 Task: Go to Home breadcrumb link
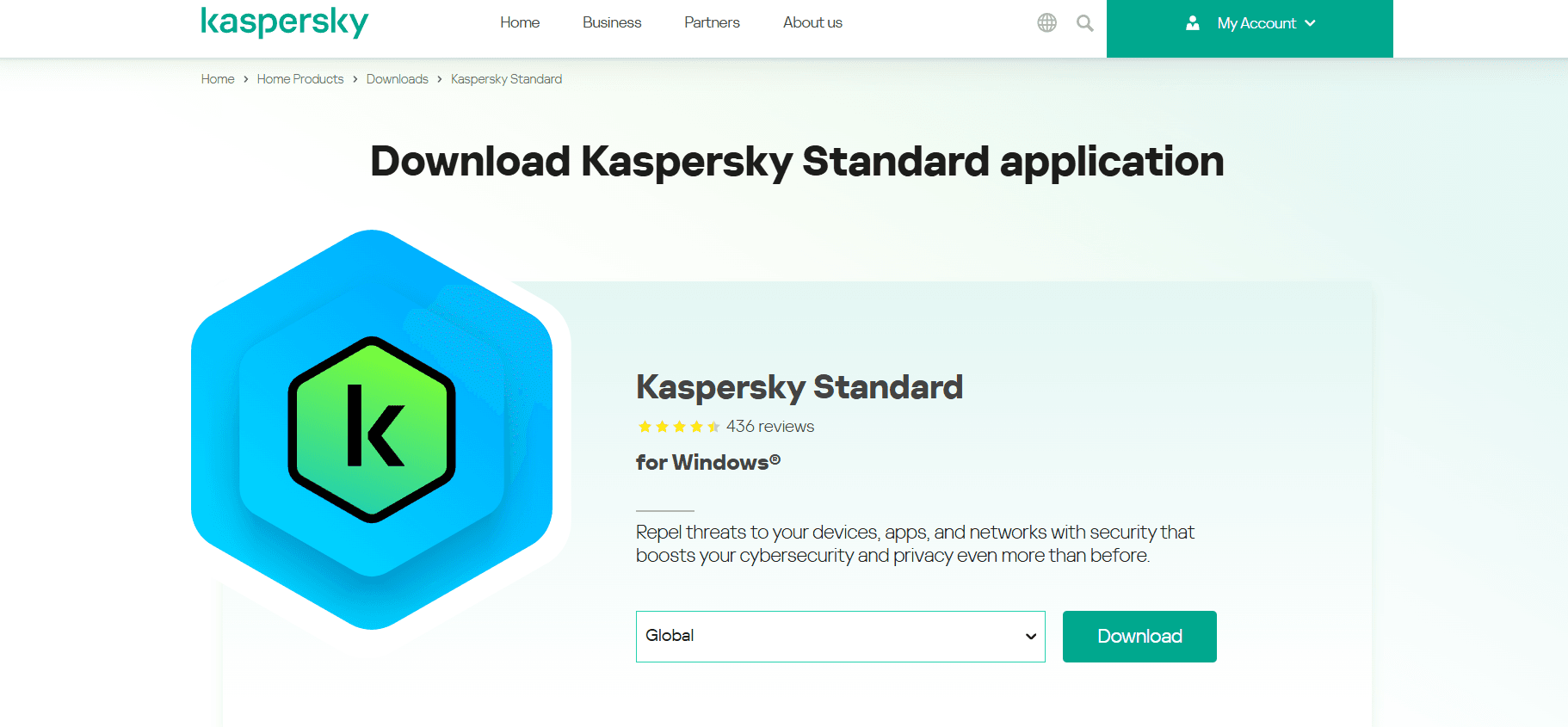tap(218, 79)
